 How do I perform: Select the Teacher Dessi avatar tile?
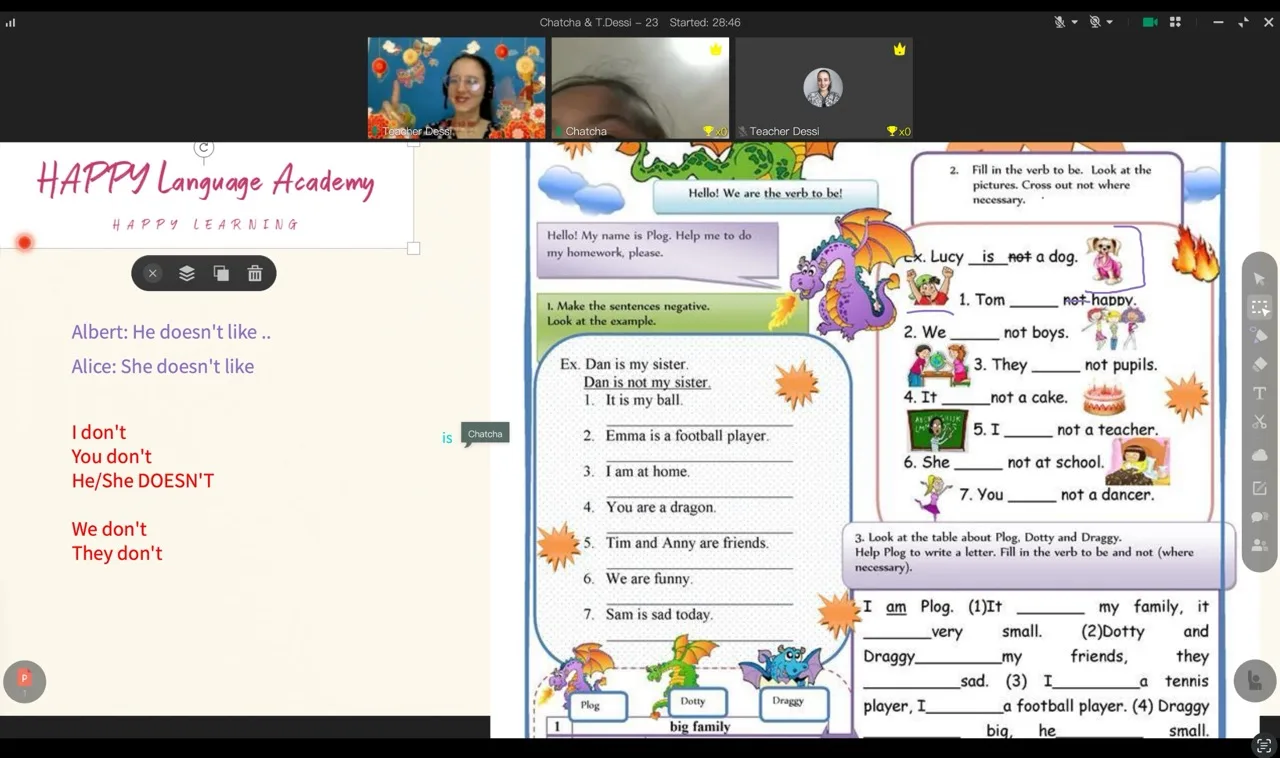click(x=824, y=88)
